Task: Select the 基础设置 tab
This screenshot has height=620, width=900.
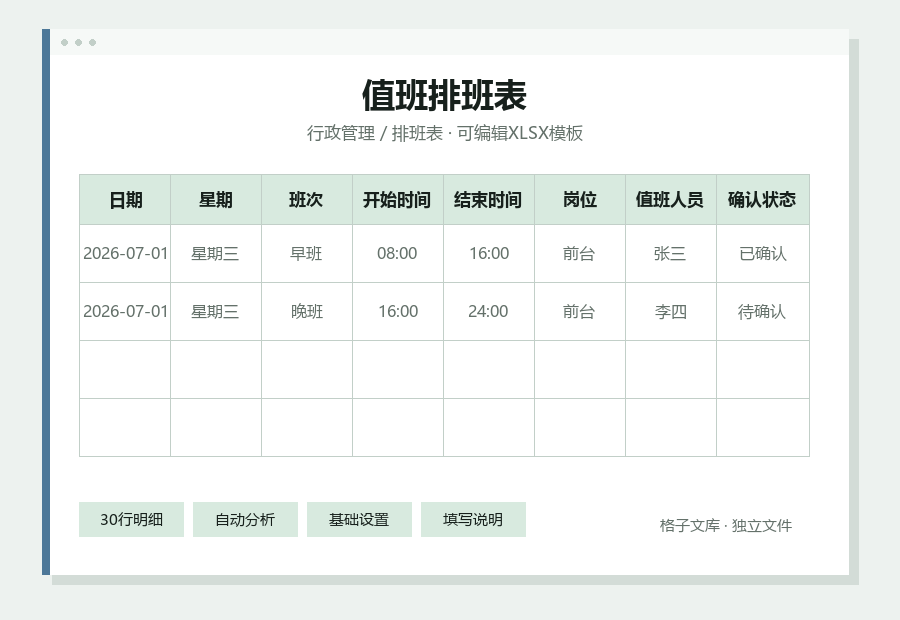Action: click(359, 520)
